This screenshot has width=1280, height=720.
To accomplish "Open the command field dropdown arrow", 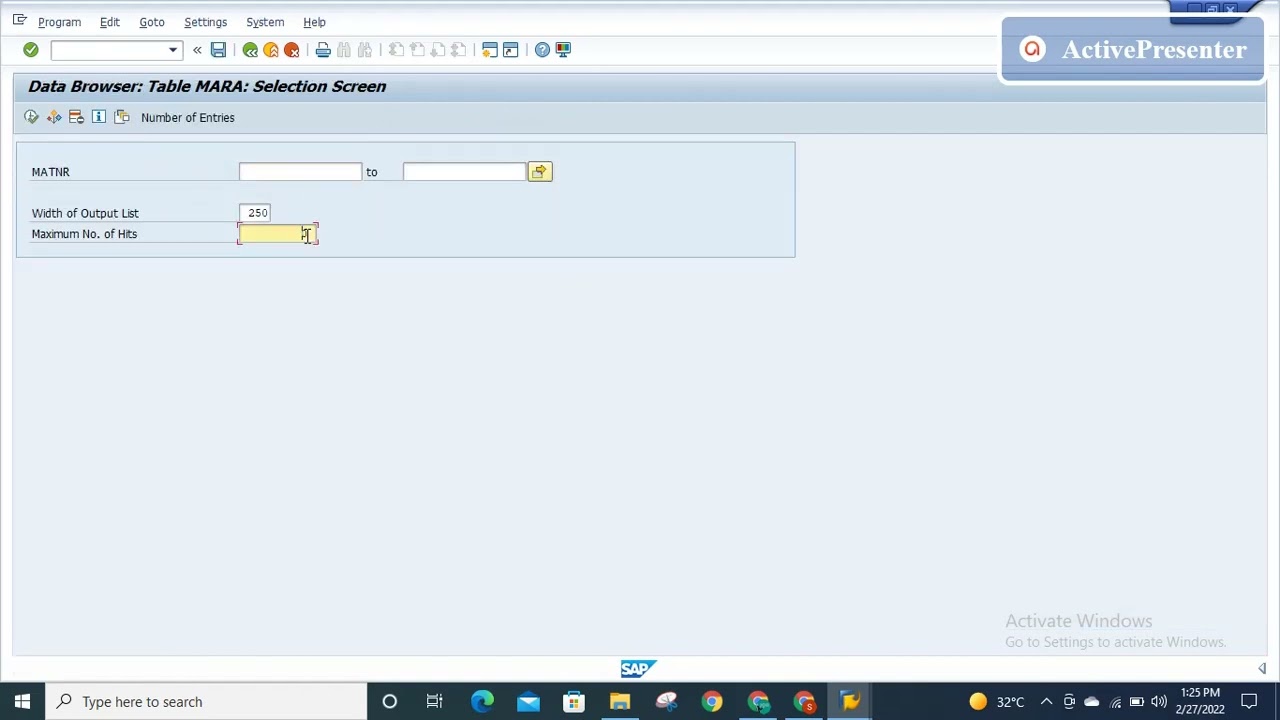I will (173, 50).
